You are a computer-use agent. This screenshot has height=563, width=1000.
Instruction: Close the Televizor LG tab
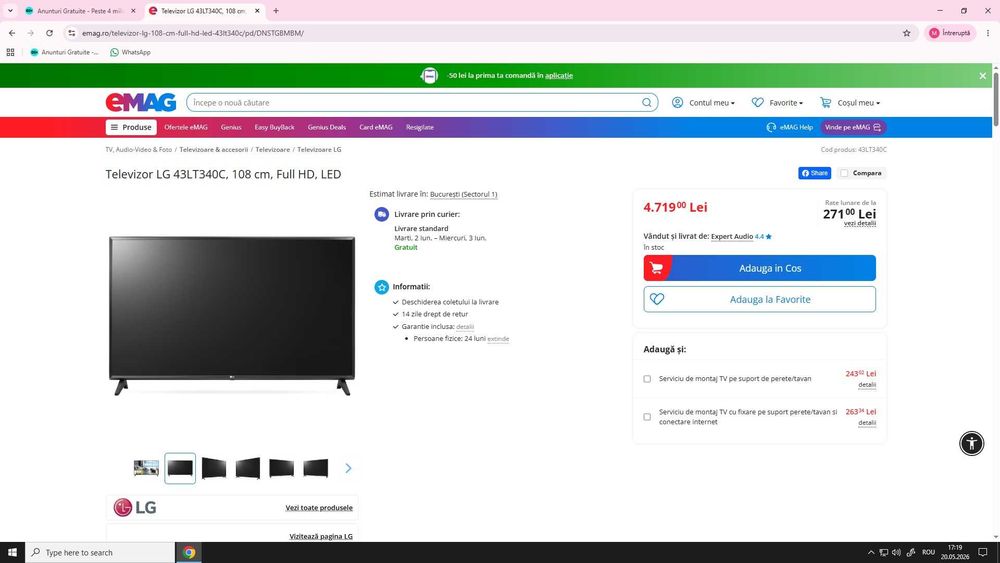(x=257, y=11)
